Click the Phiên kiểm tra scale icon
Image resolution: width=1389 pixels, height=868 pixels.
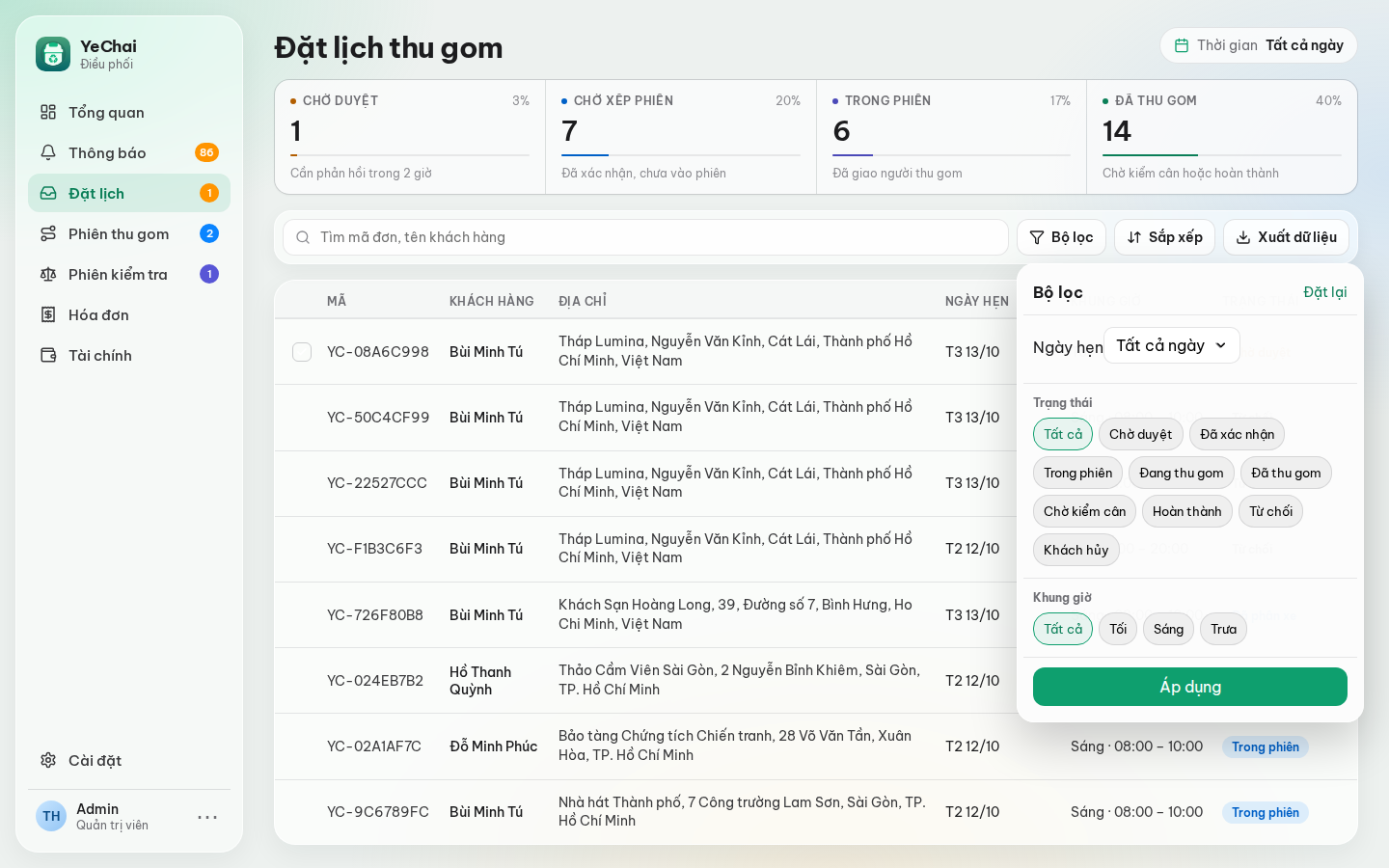coord(48,274)
